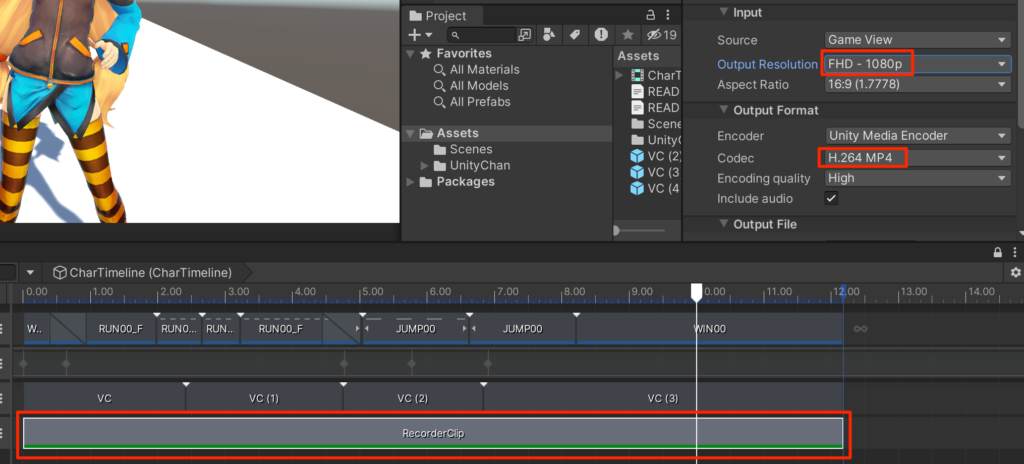Click the VC (4) prefab cube icon
This screenshot has height=464, width=1024.
point(637,188)
